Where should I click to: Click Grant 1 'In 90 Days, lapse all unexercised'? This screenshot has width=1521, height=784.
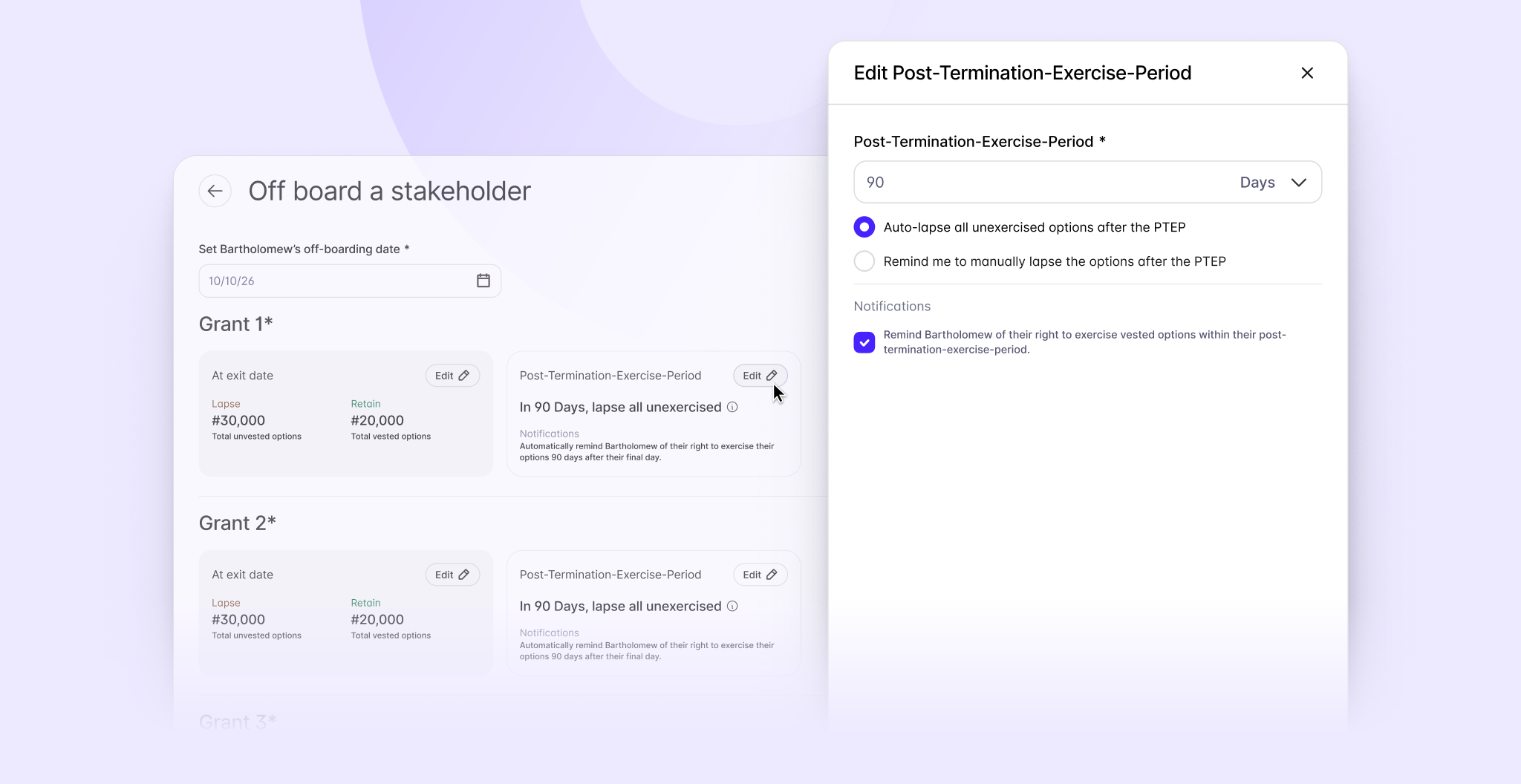621,407
